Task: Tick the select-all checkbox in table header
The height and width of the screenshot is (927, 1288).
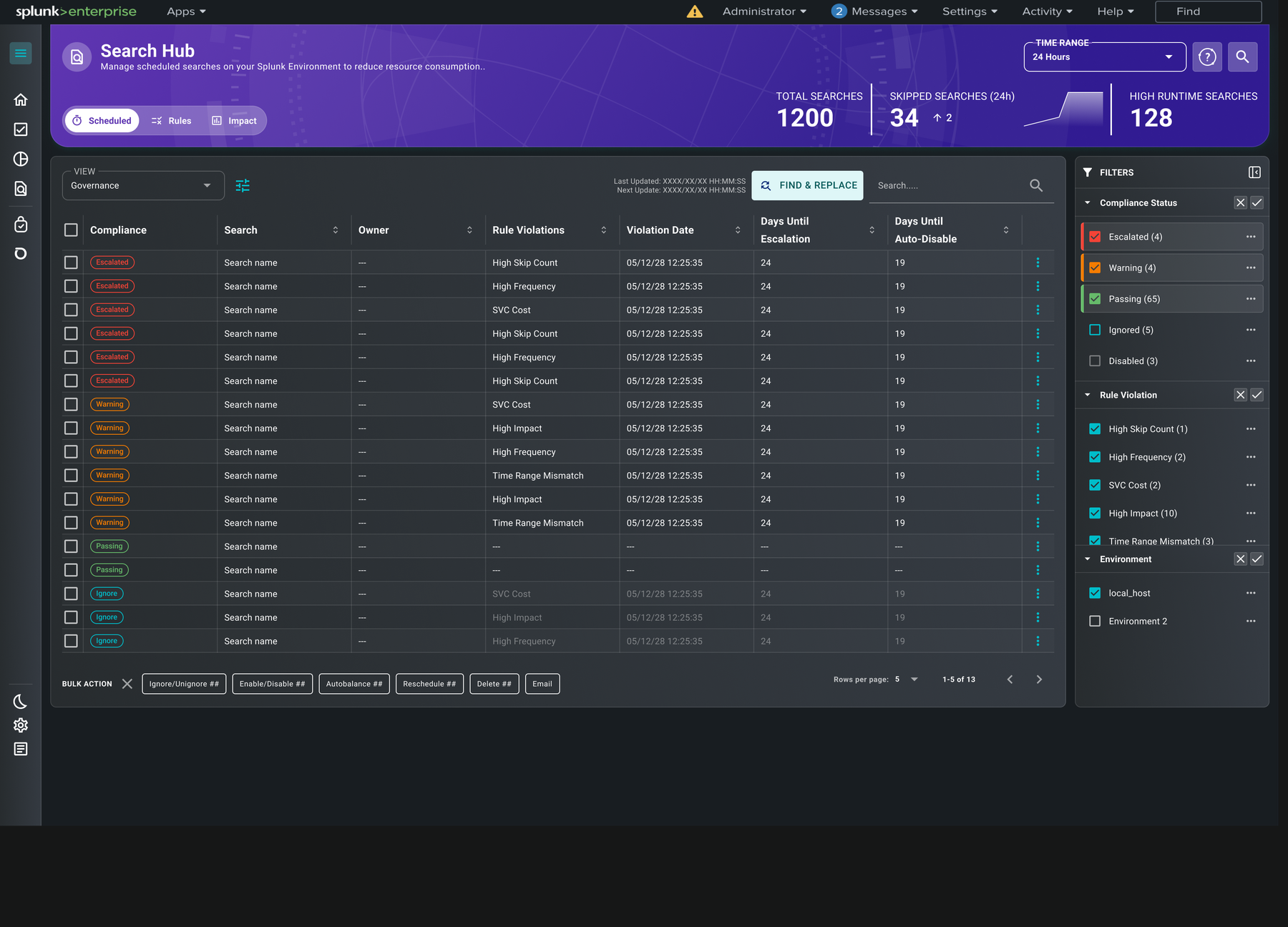Action: [71, 230]
